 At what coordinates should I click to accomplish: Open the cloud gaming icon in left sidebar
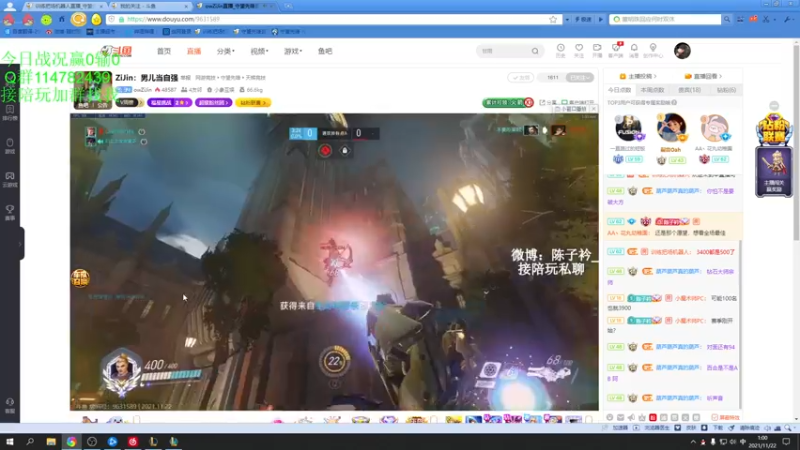10,180
